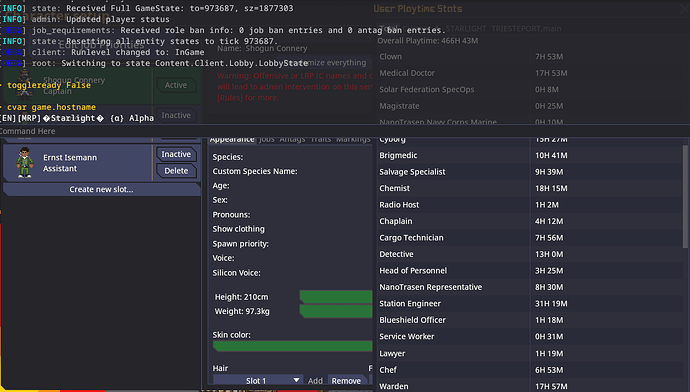Select the Detective playtime row
690x392 pixels.
click(530, 254)
